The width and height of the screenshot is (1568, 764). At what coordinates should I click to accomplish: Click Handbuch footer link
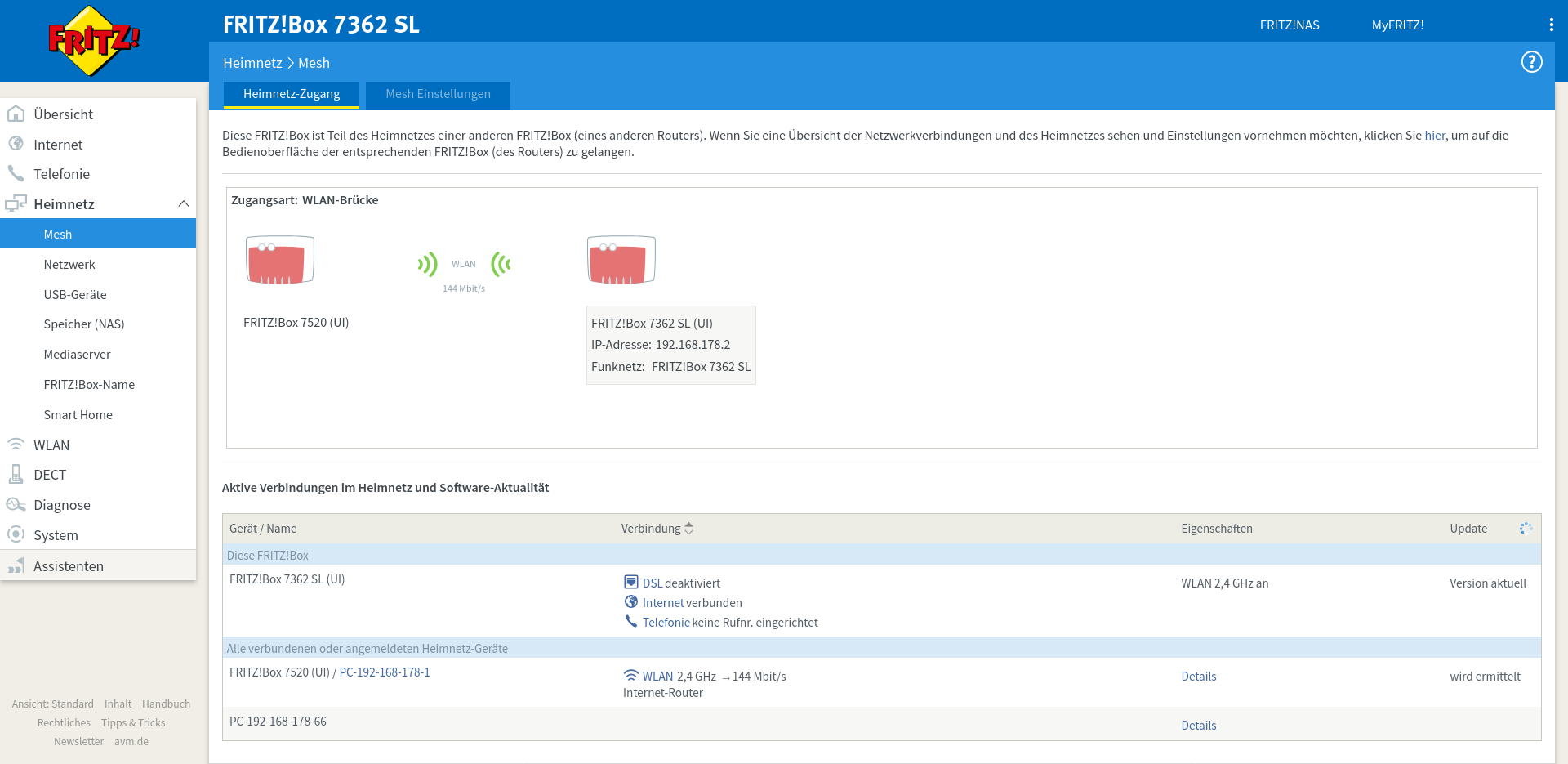(x=166, y=704)
